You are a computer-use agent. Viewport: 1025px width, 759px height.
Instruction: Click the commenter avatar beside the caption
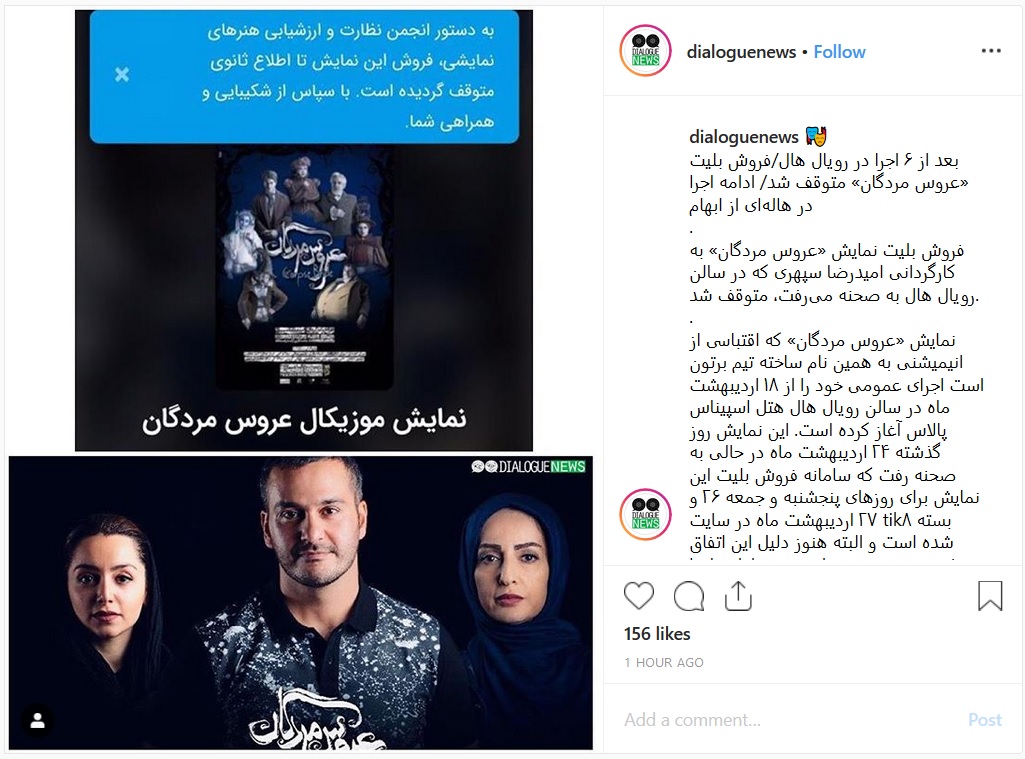(646, 514)
